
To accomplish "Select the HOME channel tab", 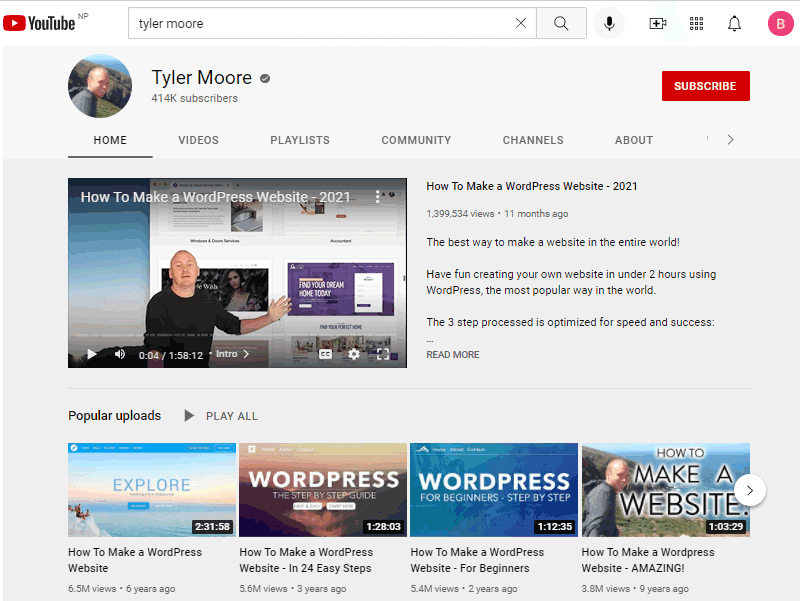I will [x=110, y=140].
